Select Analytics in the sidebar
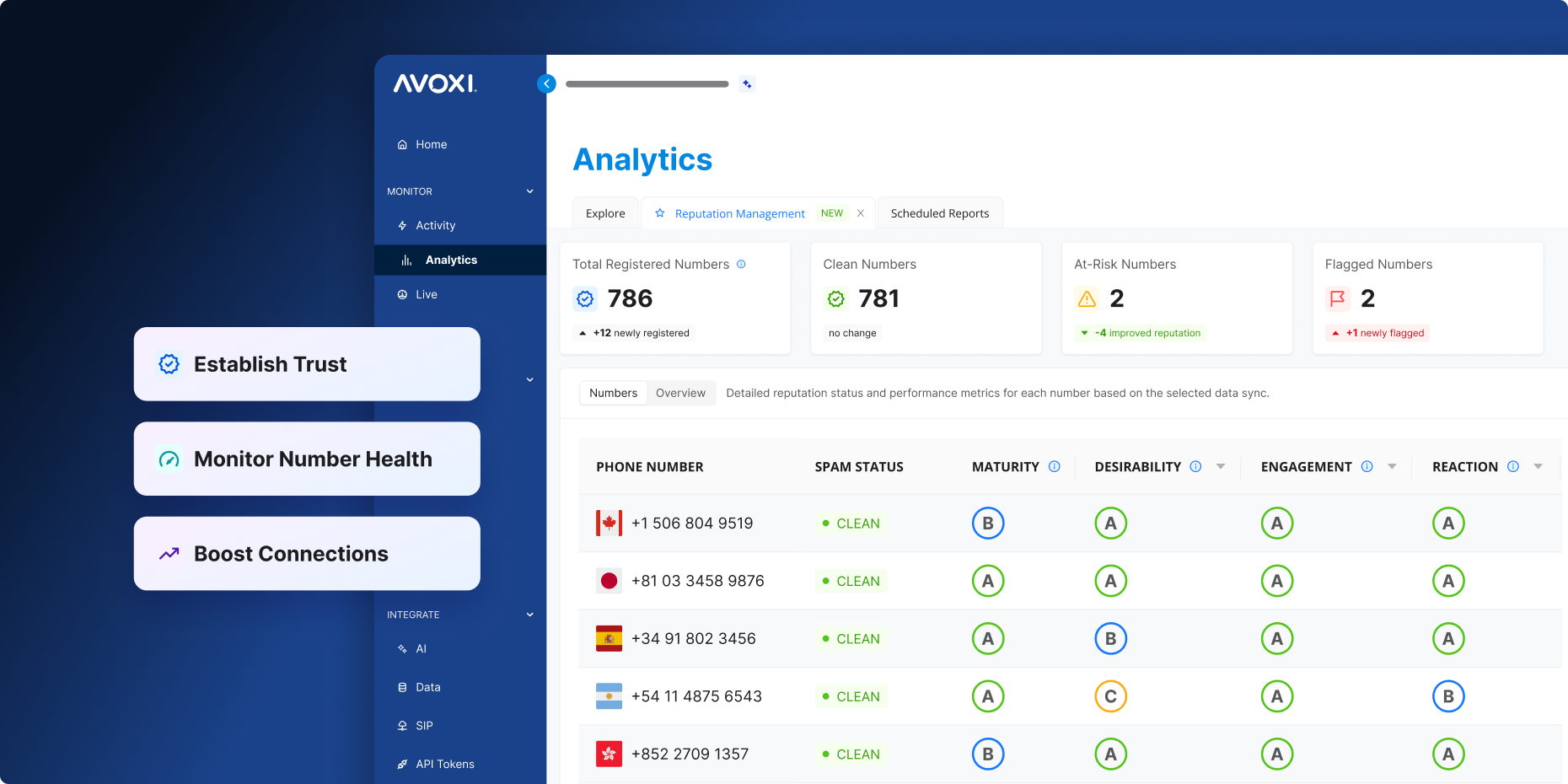The image size is (1568, 784). click(x=460, y=260)
